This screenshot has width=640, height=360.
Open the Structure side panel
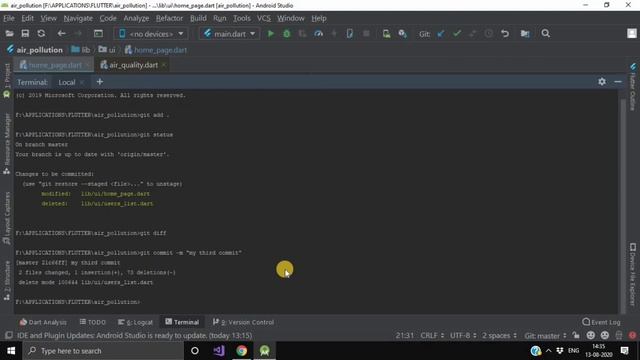click(7, 280)
